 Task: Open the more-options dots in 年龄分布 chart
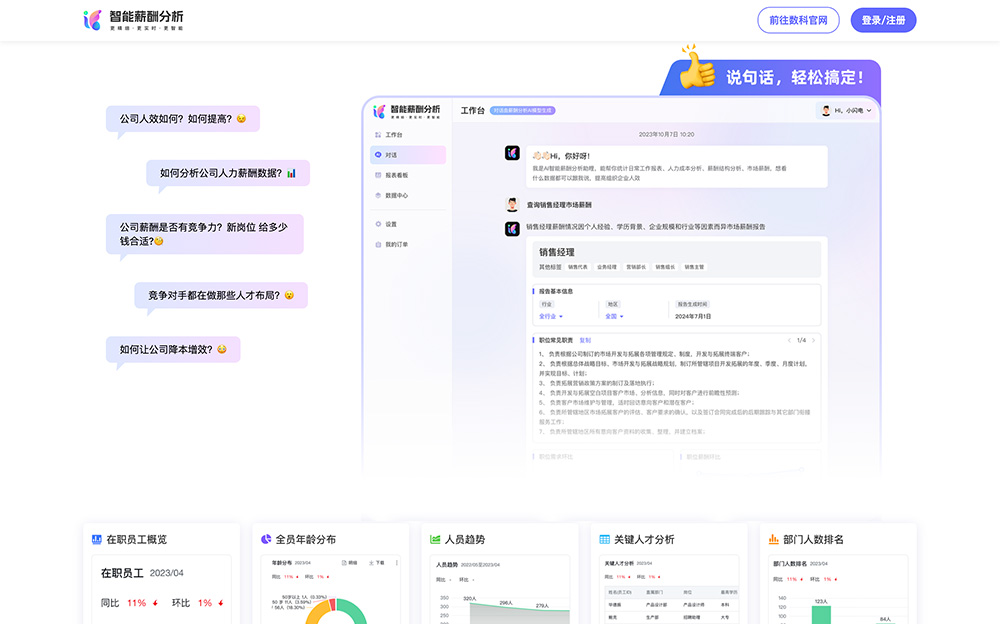[397, 563]
